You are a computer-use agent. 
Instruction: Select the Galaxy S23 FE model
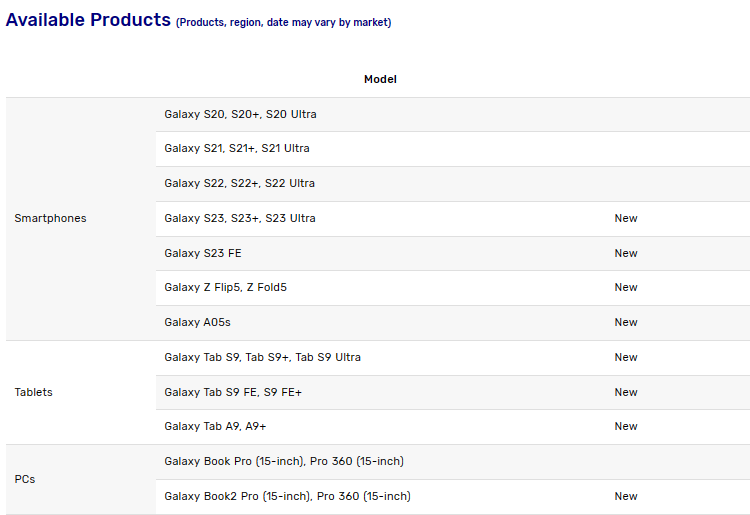[203, 253]
